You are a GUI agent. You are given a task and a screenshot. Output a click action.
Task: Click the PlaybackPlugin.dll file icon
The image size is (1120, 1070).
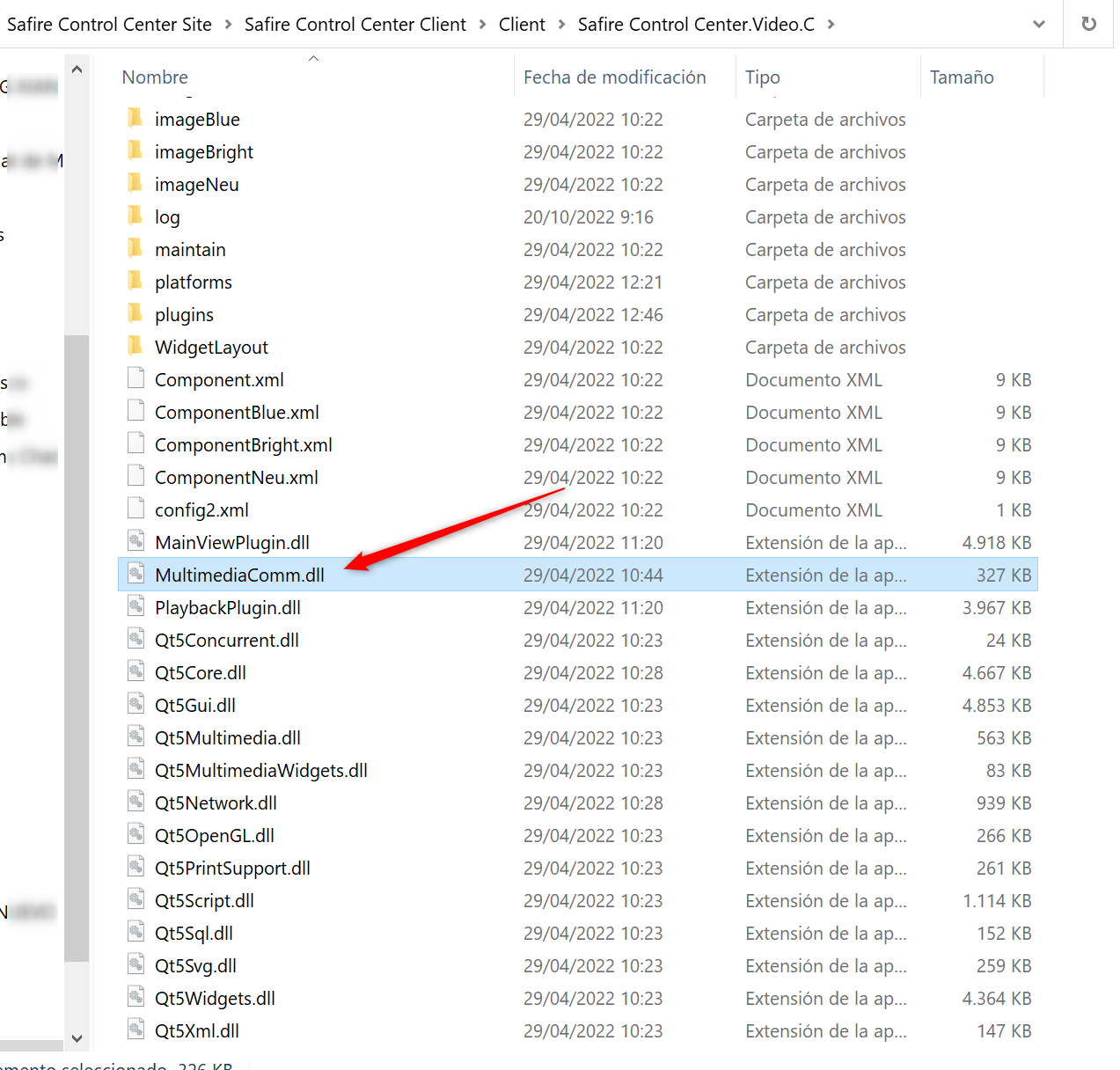tap(135, 606)
